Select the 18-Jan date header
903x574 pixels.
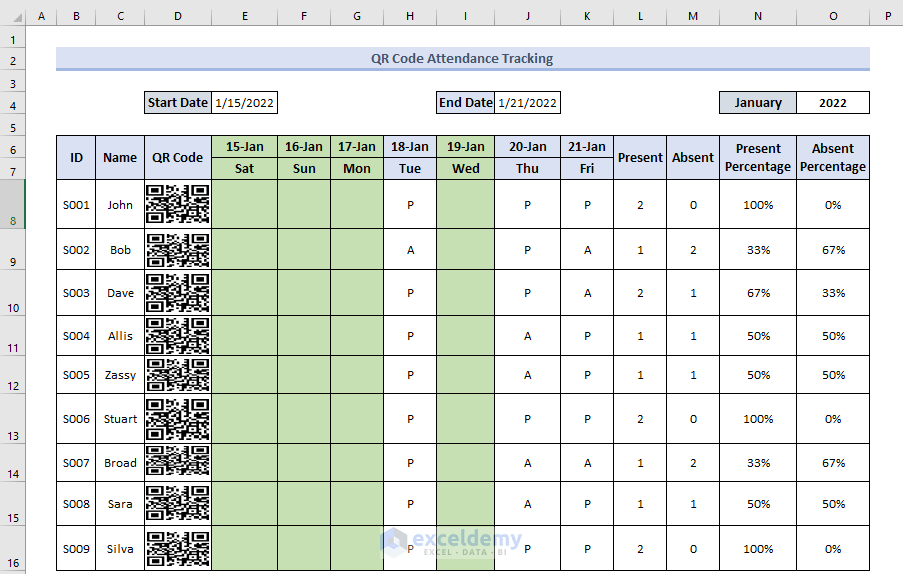click(409, 147)
